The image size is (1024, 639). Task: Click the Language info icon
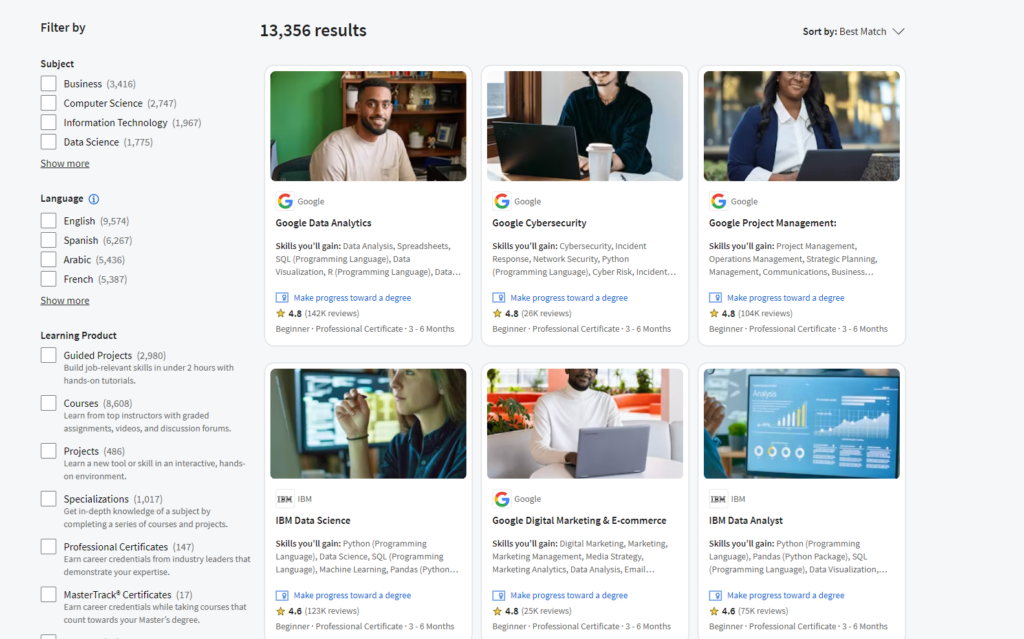point(93,199)
